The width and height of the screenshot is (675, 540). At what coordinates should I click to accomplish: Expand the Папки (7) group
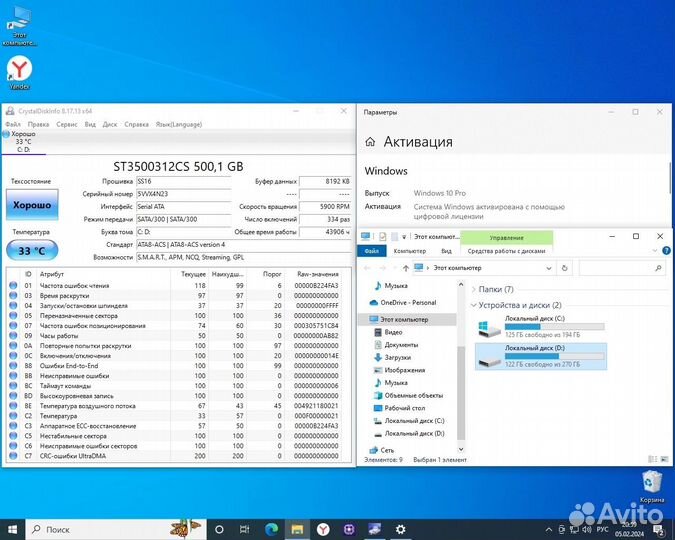point(474,289)
